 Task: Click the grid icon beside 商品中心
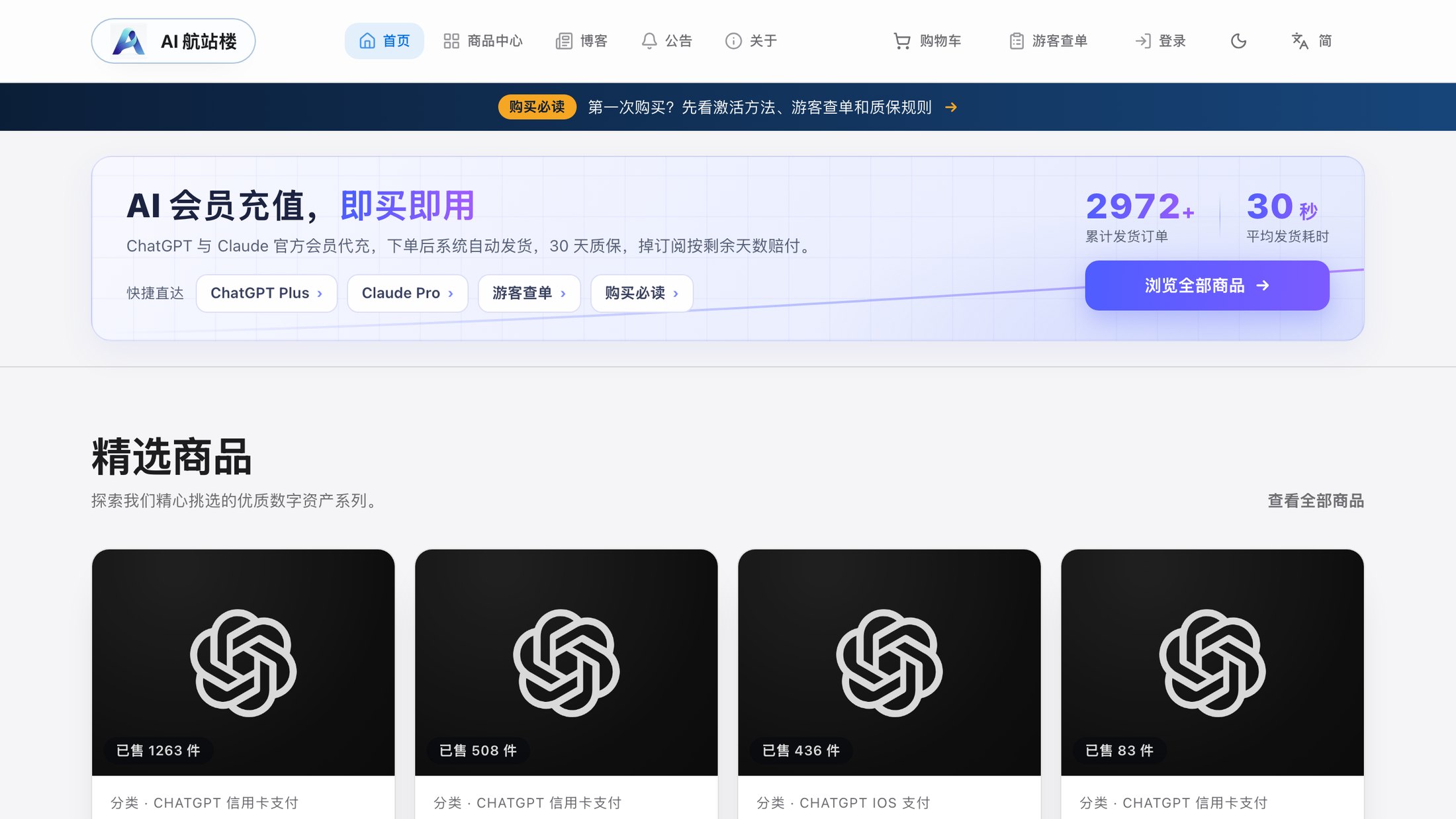[451, 41]
